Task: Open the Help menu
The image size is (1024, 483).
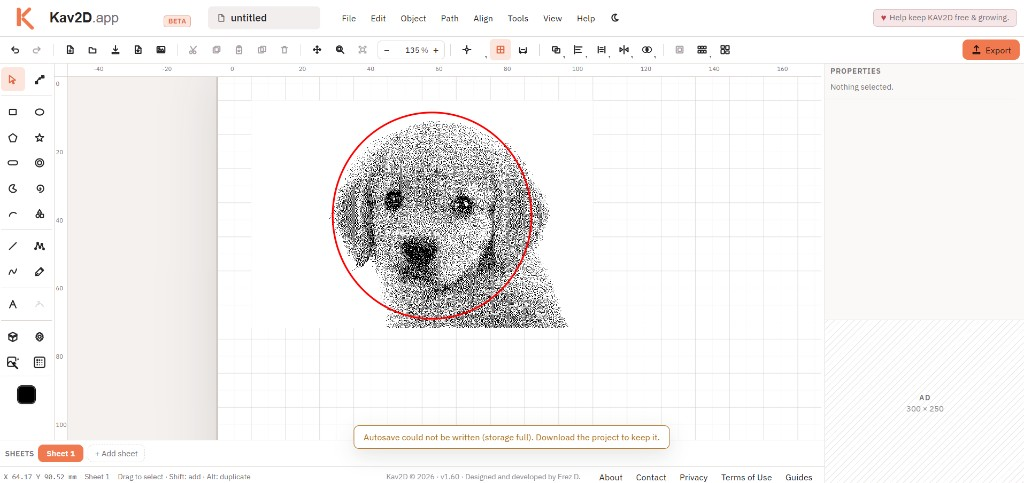Action: click(x=586, y=18)
